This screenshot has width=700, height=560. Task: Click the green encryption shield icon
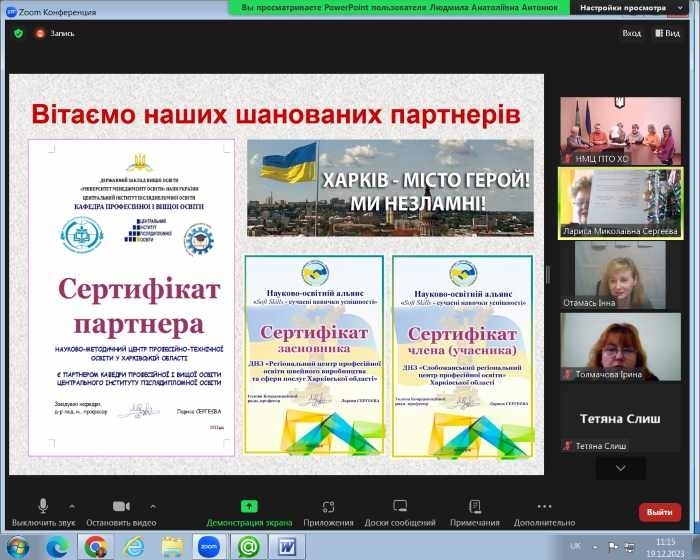click(17, 33)
